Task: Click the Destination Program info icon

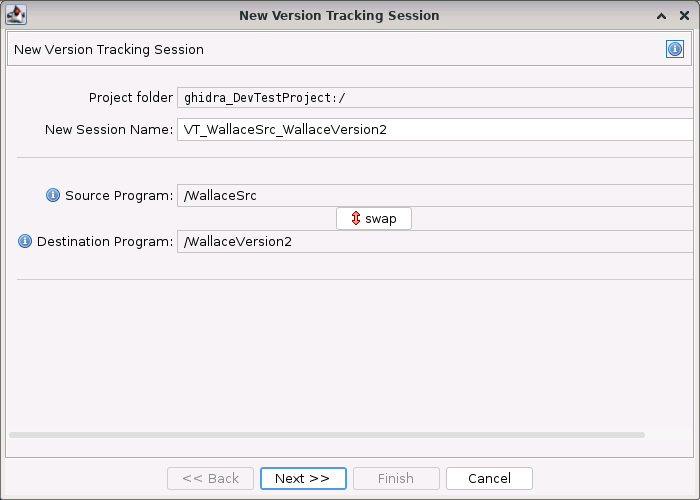Action: (25, 242)
